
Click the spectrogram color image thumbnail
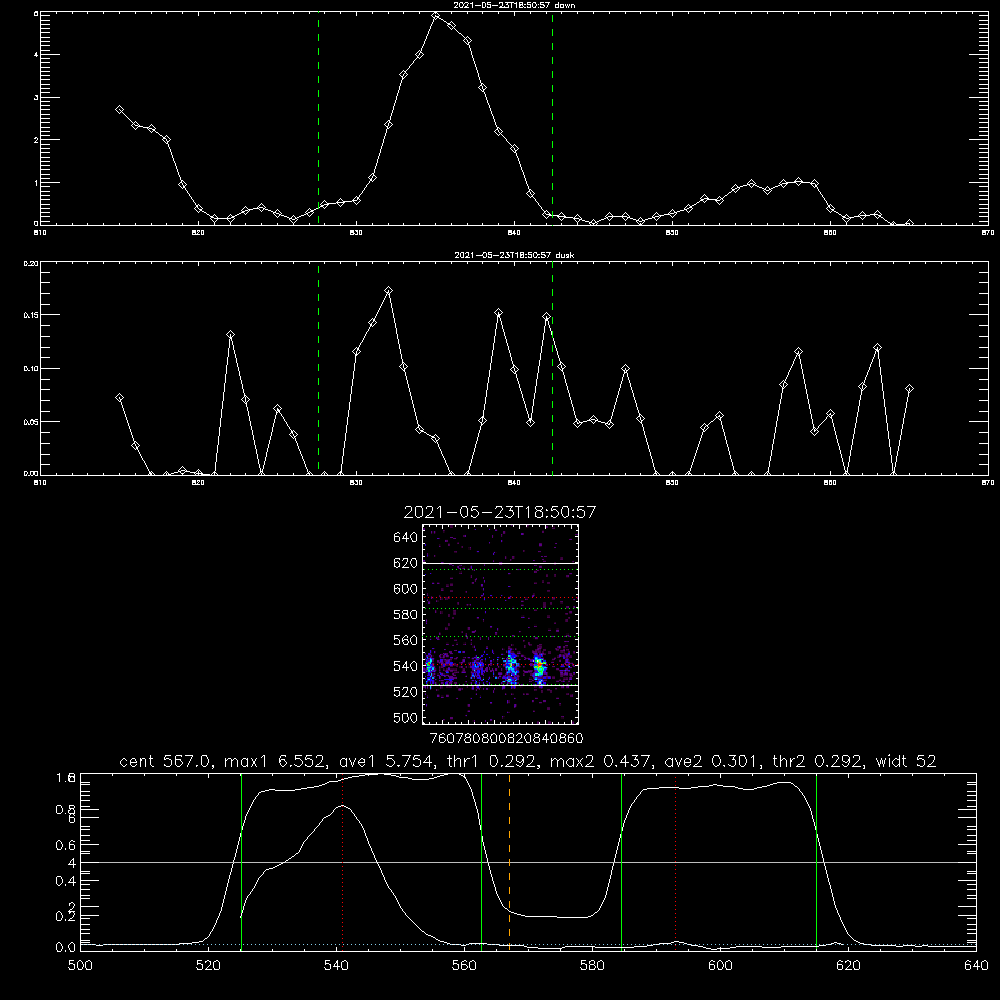coord(501,624)
